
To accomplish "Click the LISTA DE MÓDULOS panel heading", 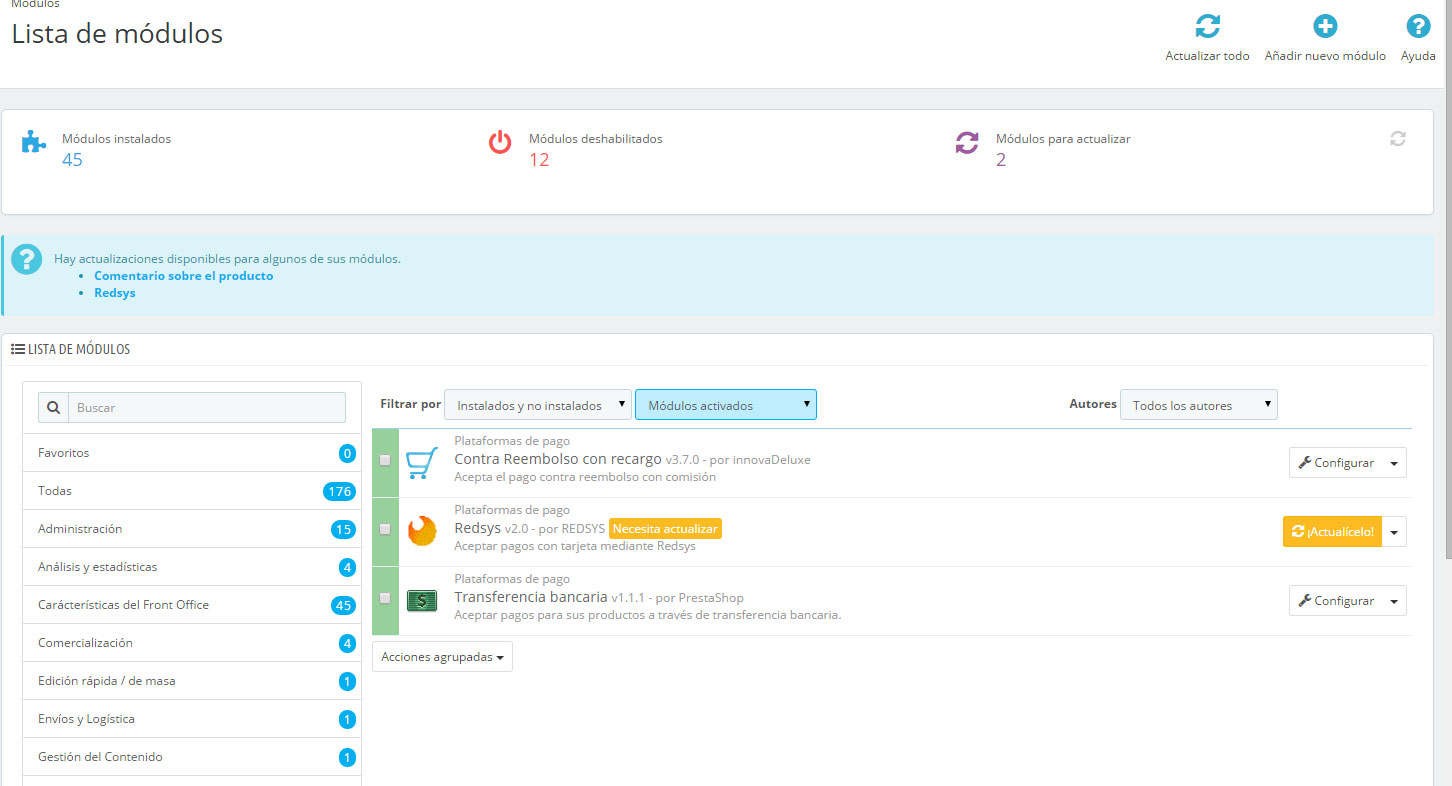I will [71, 350].
